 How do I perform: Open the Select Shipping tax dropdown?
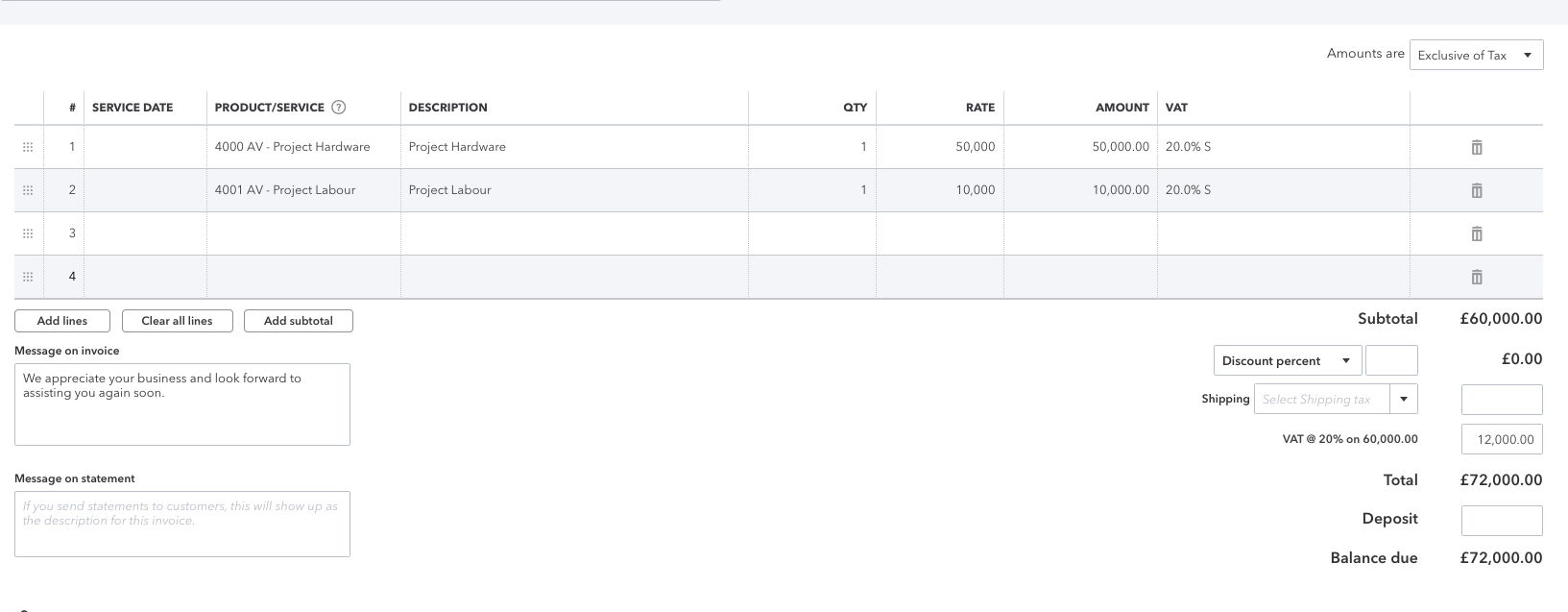(1335, 399)
